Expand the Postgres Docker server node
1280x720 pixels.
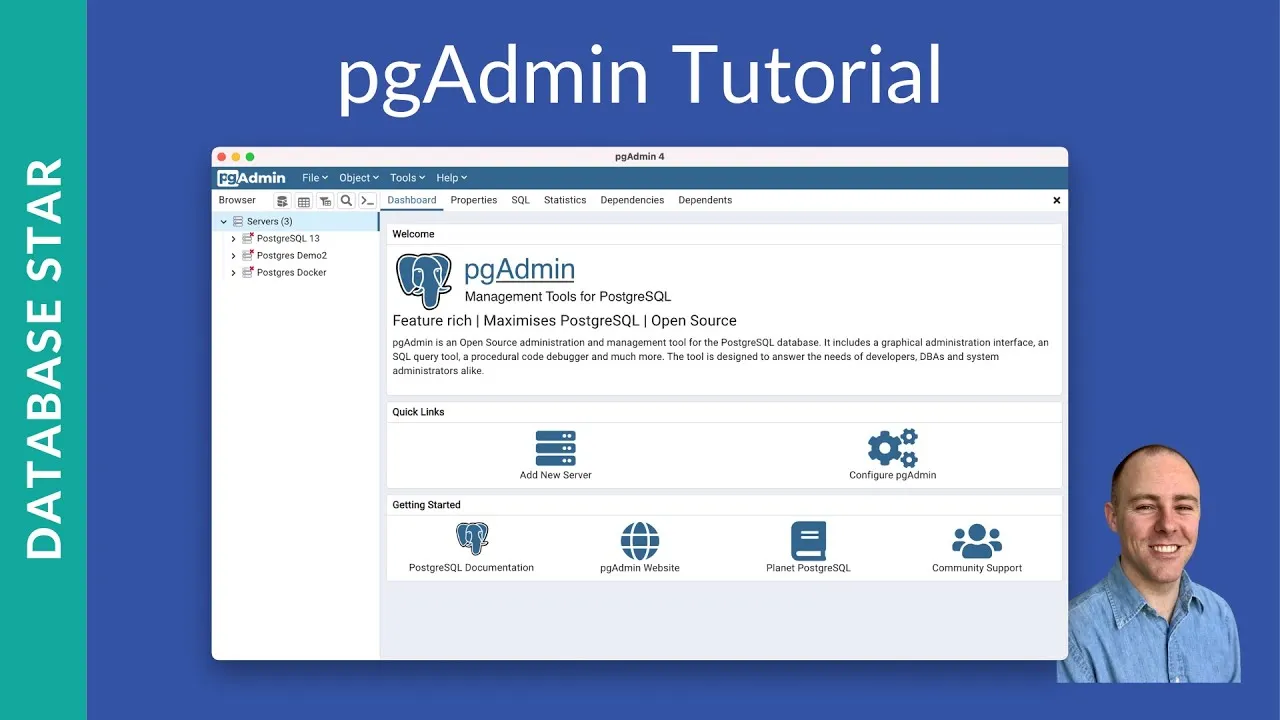click(x=233, y=273)
